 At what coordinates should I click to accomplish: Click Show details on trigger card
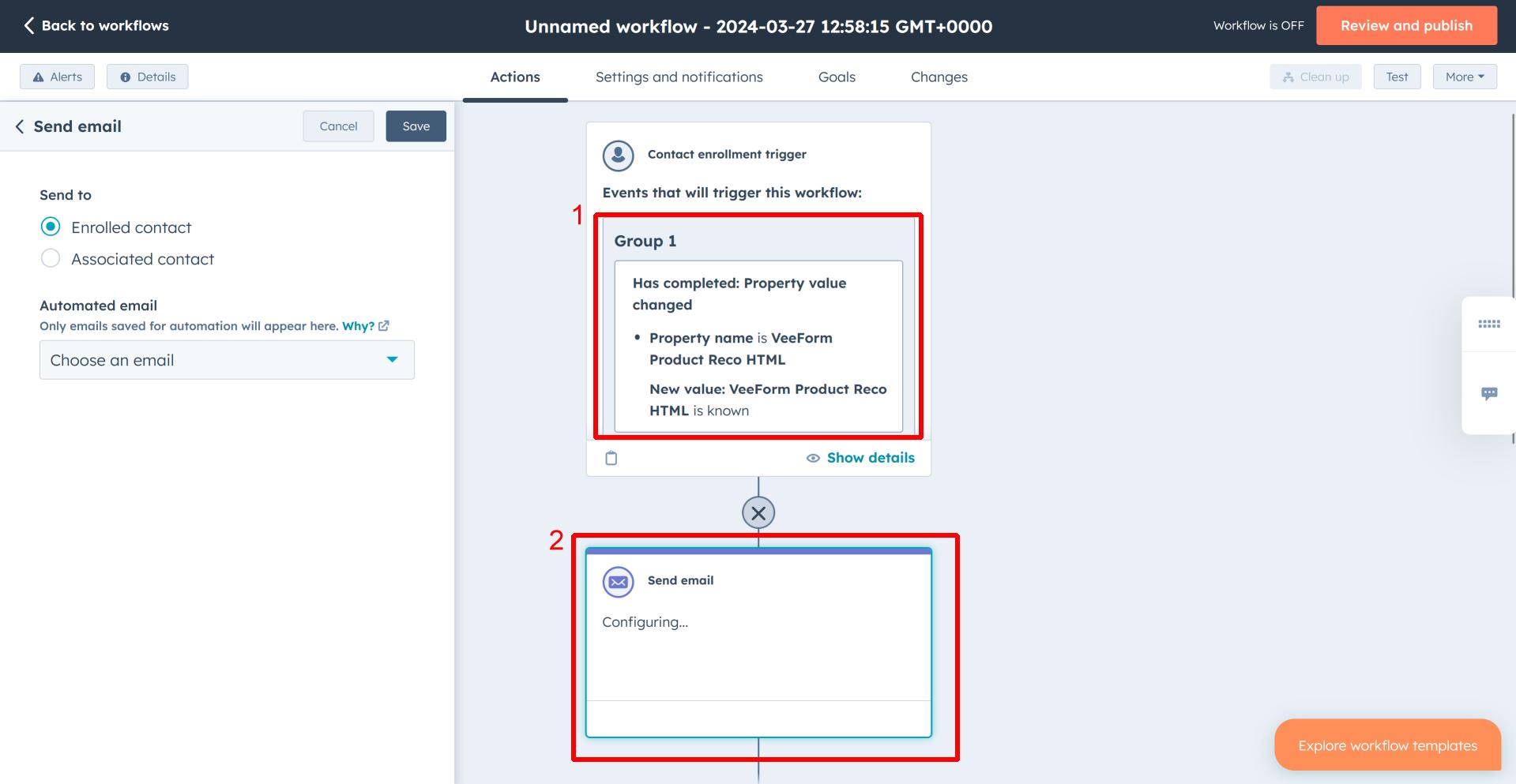point(860,458)
